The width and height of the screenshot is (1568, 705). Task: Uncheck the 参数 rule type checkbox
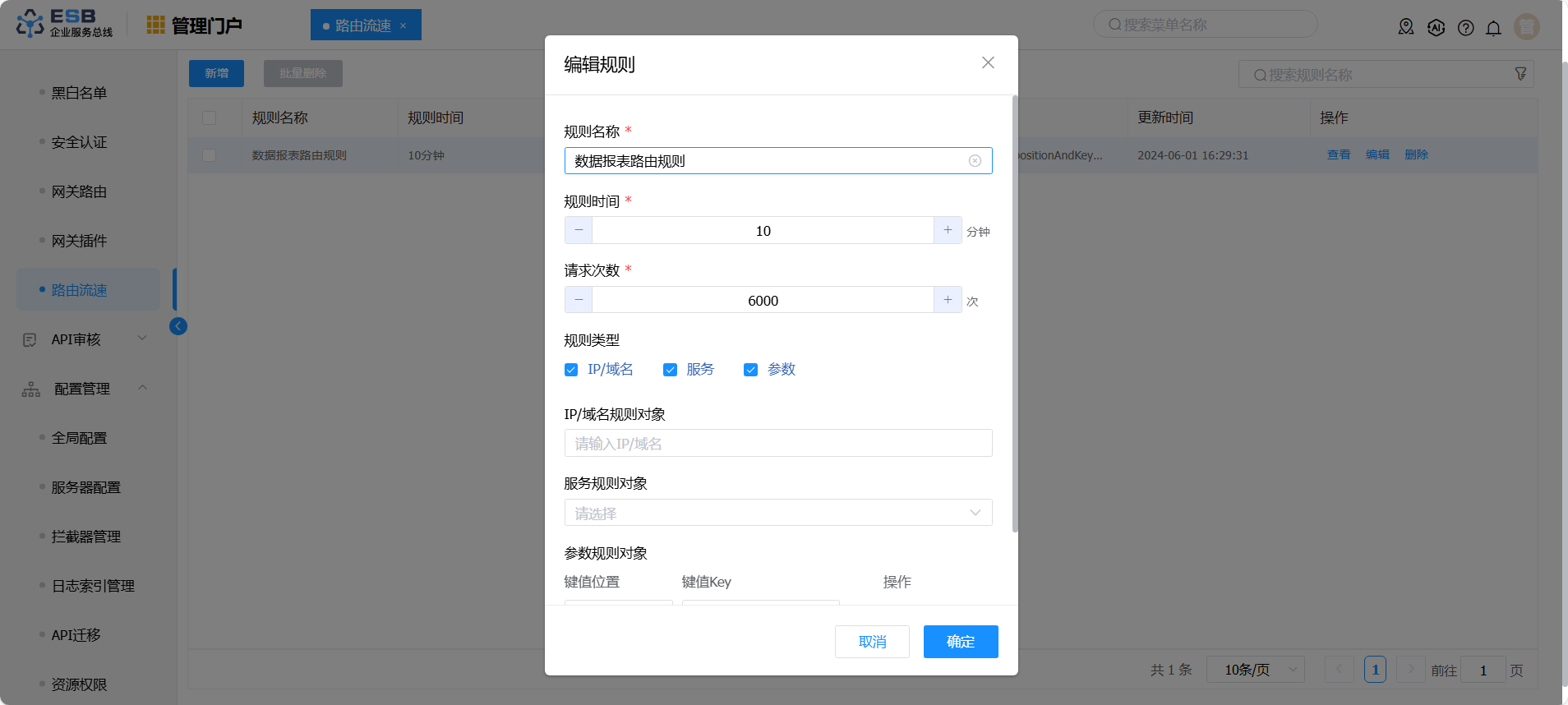(750, 370)
